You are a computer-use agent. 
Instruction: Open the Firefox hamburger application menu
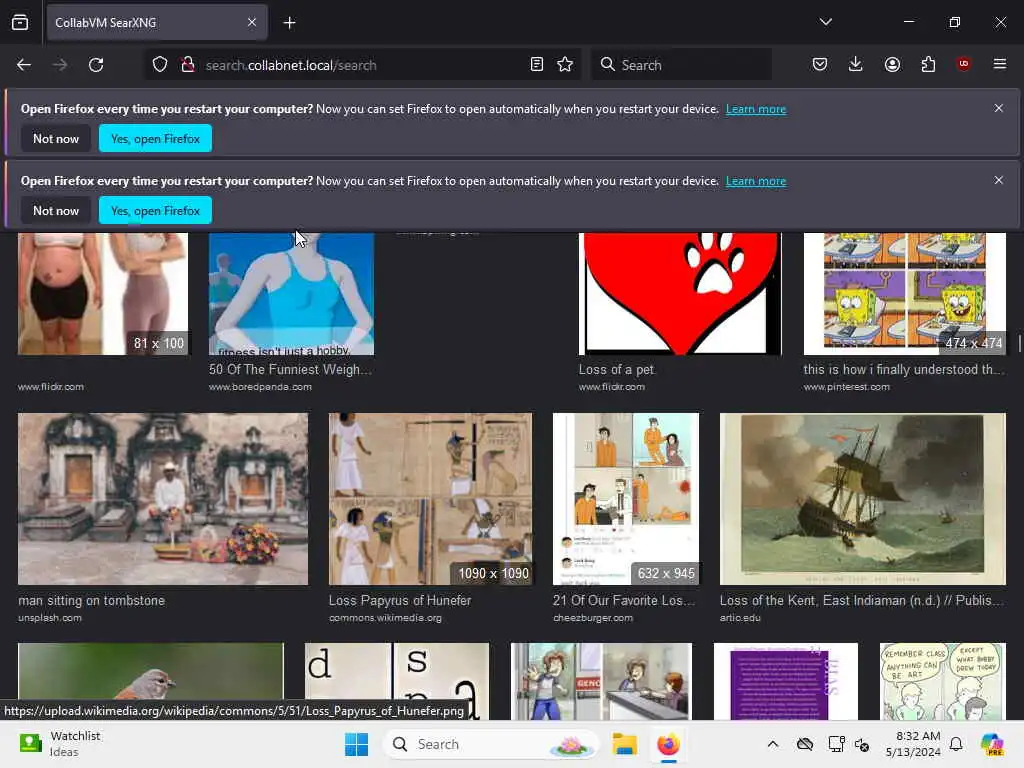[x=1000, y=64]
